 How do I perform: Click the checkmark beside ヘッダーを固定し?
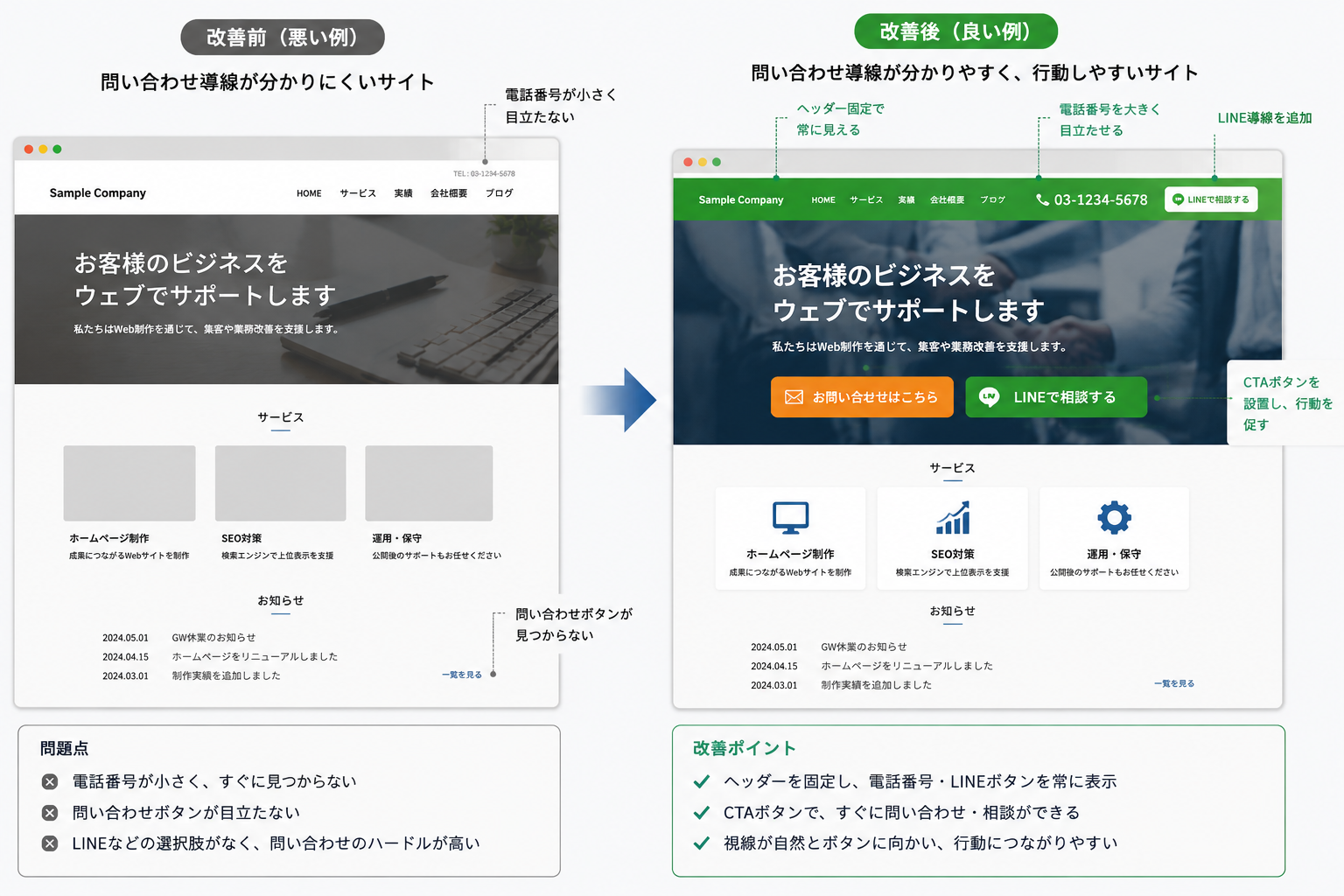click(x=701, y=781)
